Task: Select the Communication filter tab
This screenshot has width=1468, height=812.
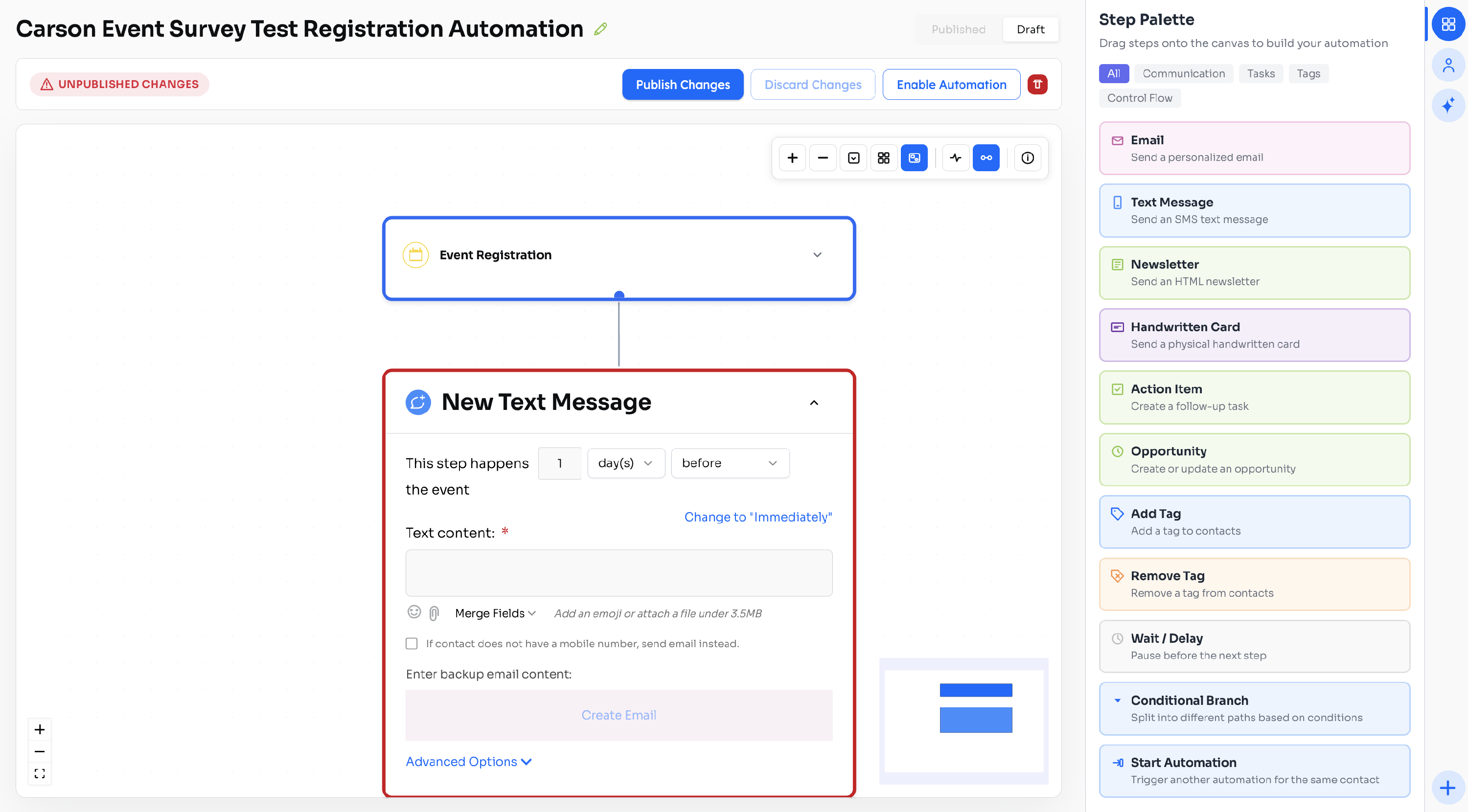Action: [x=1183, y=73]
